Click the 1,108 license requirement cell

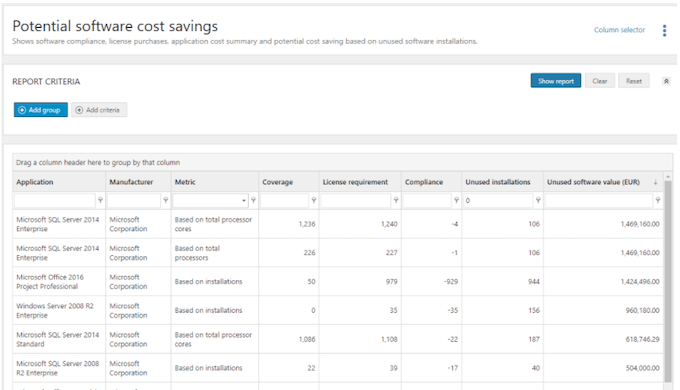pos(360,339)
